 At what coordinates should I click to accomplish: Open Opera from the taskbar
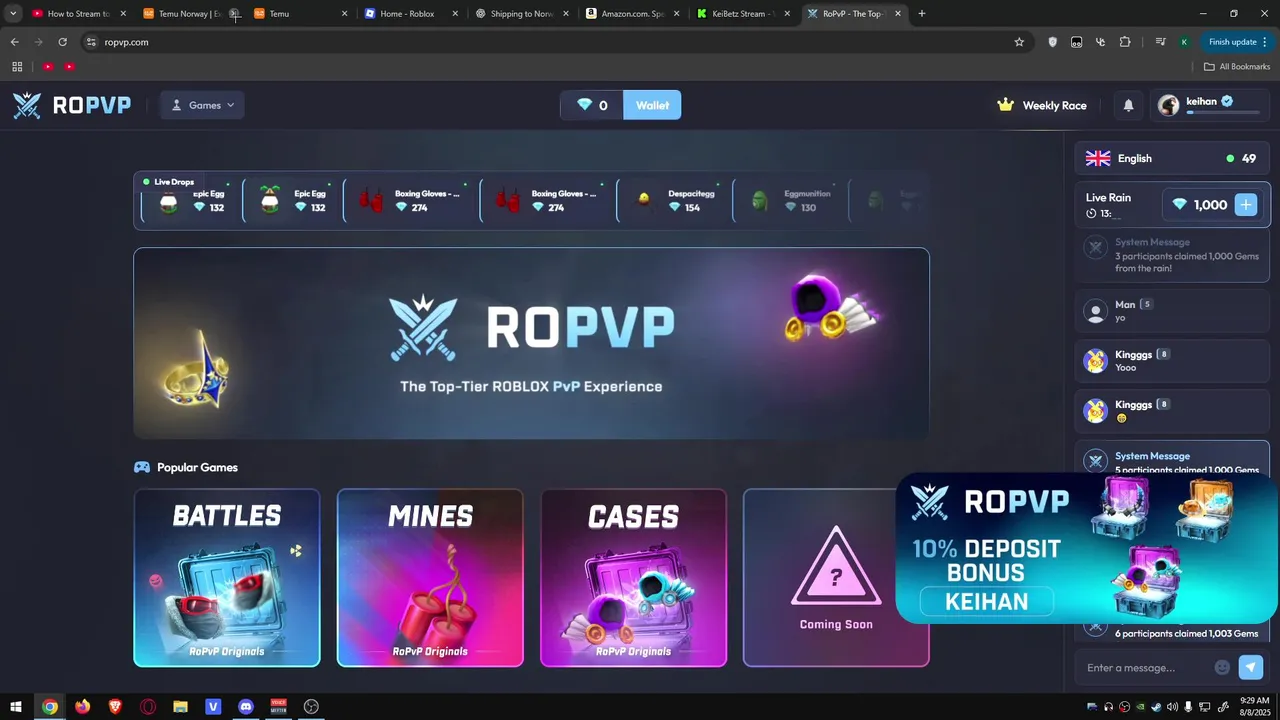(148, 707)
